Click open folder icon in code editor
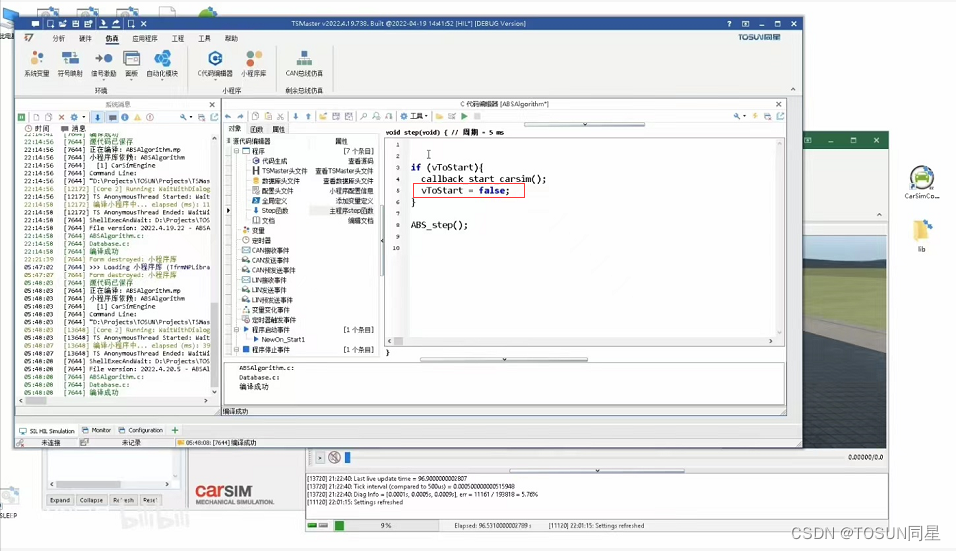956x551 pixels. [x=439, y=116]
